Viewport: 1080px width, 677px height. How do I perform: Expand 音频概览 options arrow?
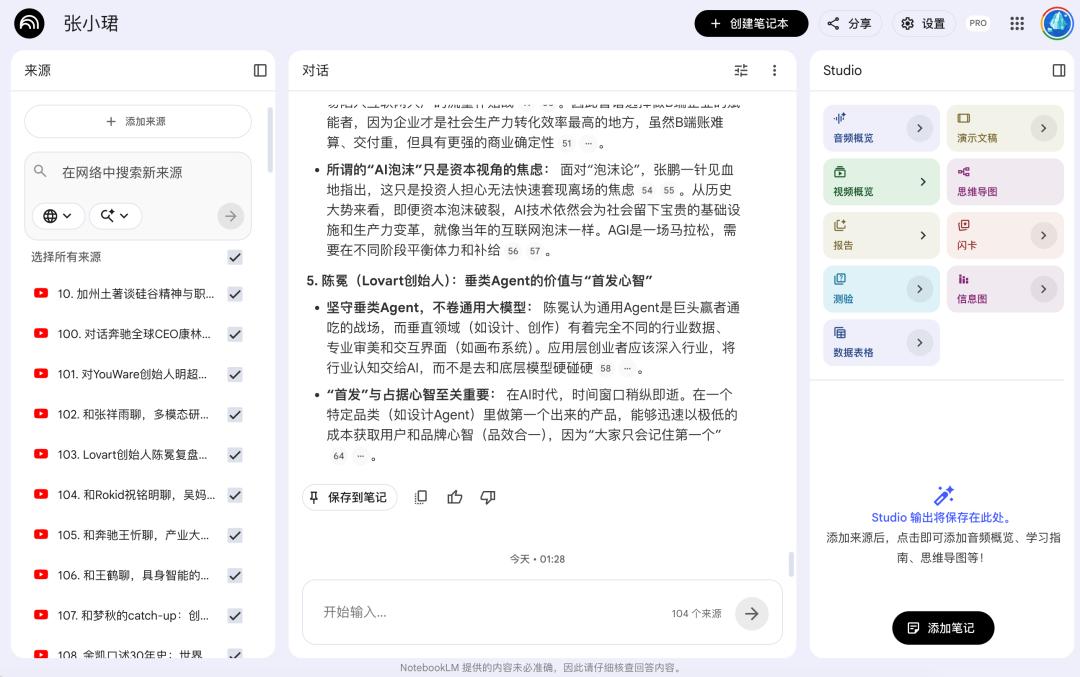point(920,128)
